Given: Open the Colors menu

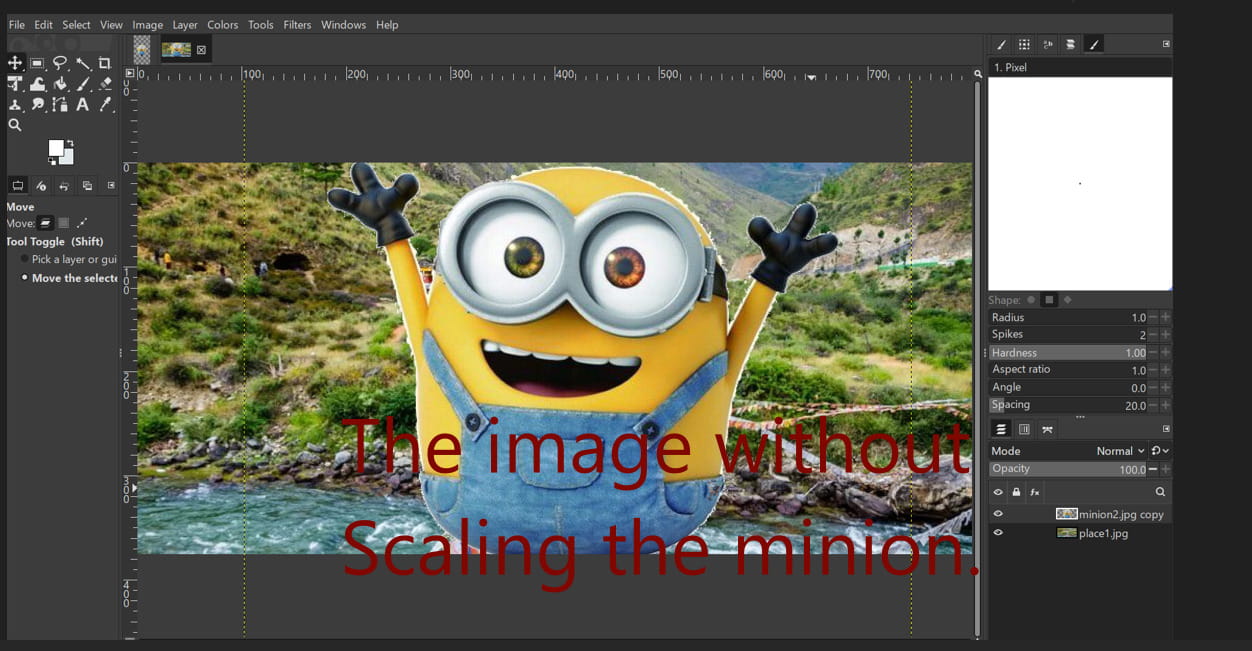Looking at the screenshot, I should pos(222,24).
